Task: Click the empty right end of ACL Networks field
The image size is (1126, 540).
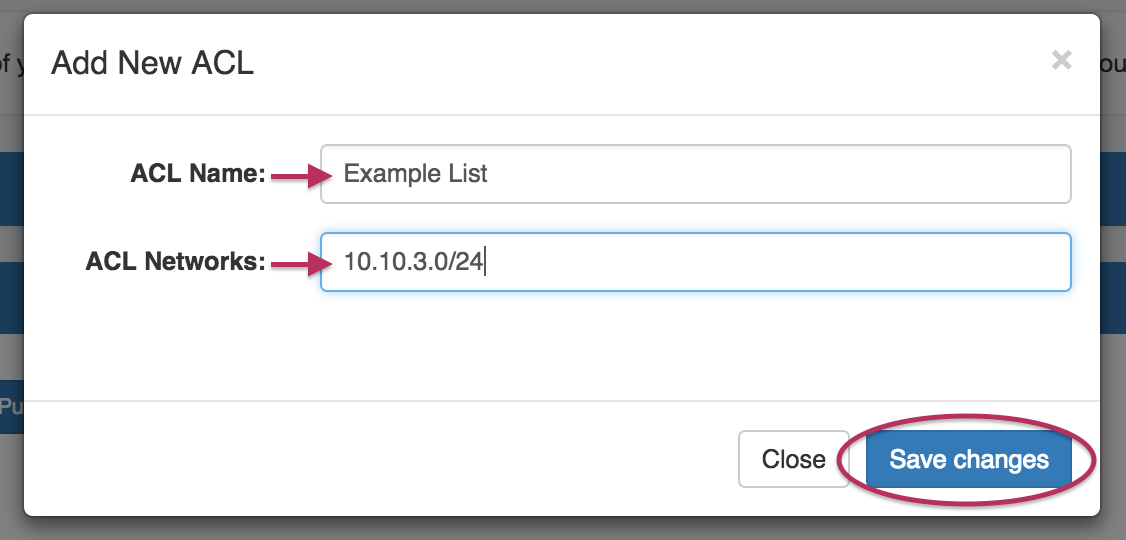Action: pos(934,262)
